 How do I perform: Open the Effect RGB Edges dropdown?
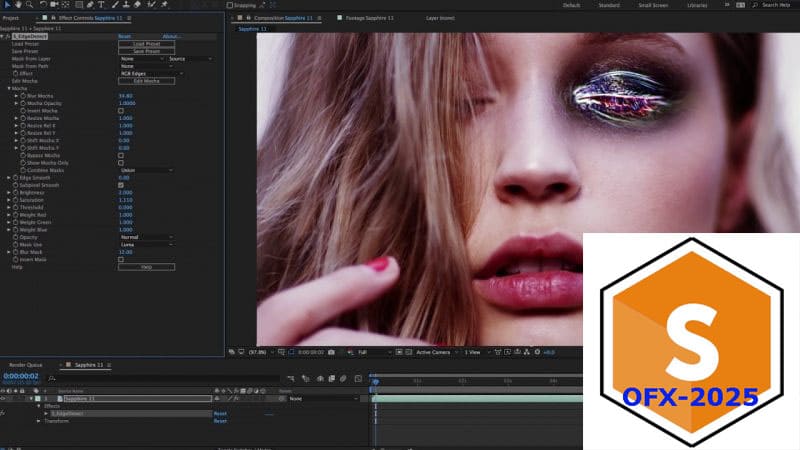pos(151,73)
